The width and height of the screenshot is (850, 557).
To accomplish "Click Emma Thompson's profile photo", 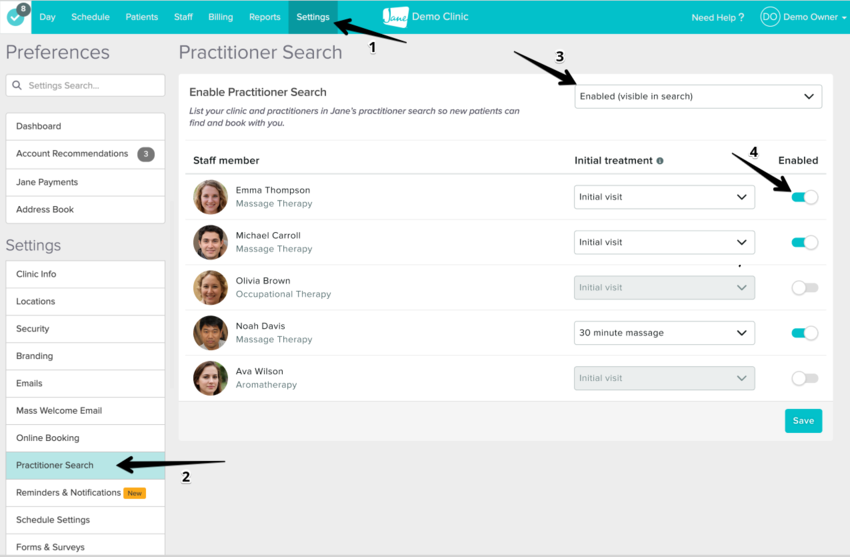I will coord(210,197).
